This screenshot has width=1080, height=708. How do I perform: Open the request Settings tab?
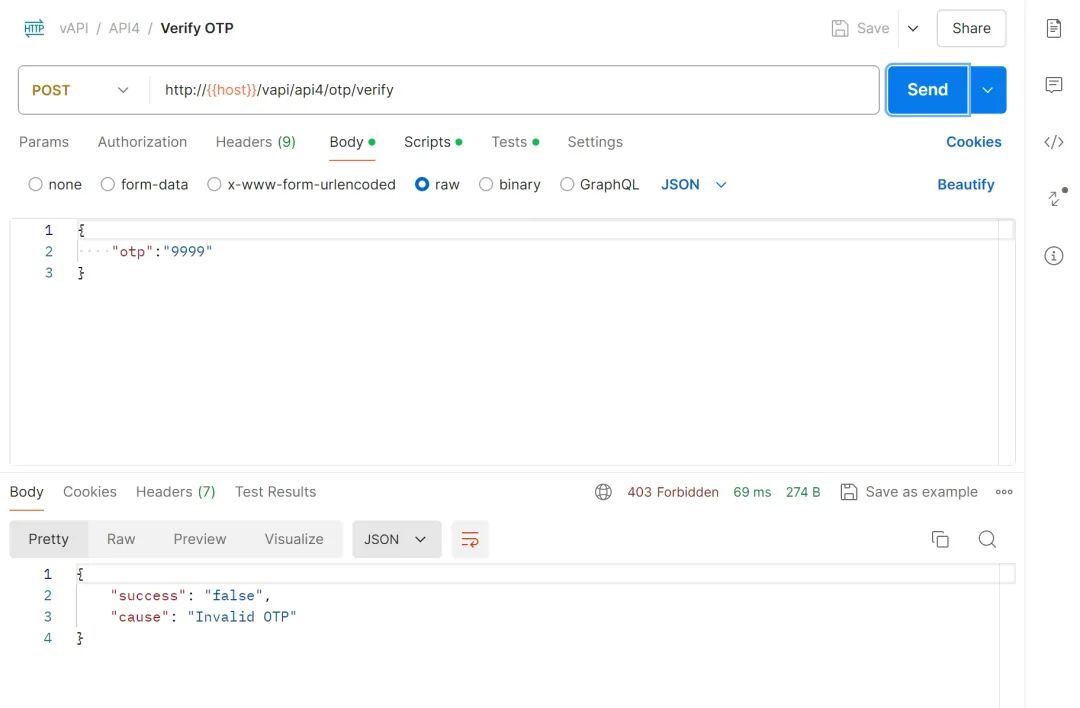point(595,142)
